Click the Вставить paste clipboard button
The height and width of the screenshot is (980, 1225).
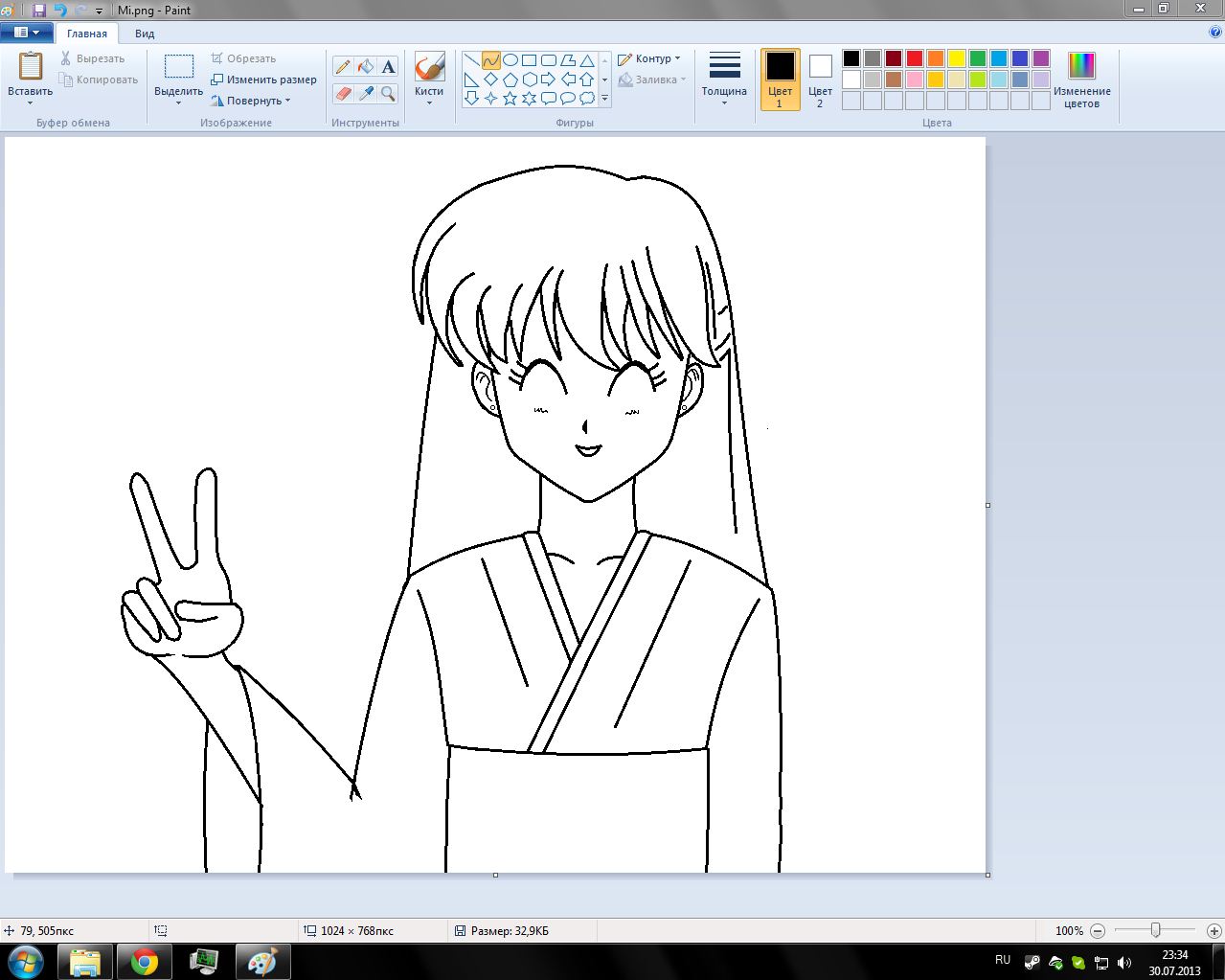(31, 67)
